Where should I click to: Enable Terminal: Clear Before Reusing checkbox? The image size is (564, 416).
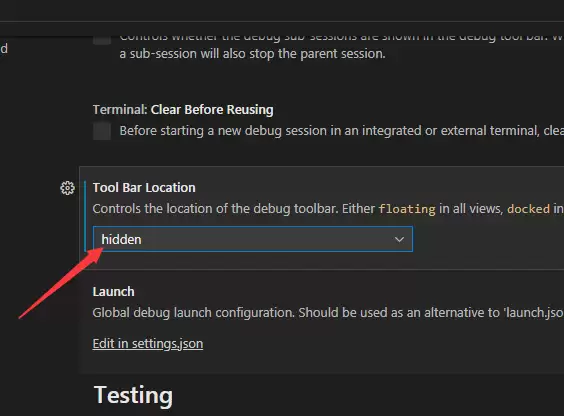click(102, 131)
